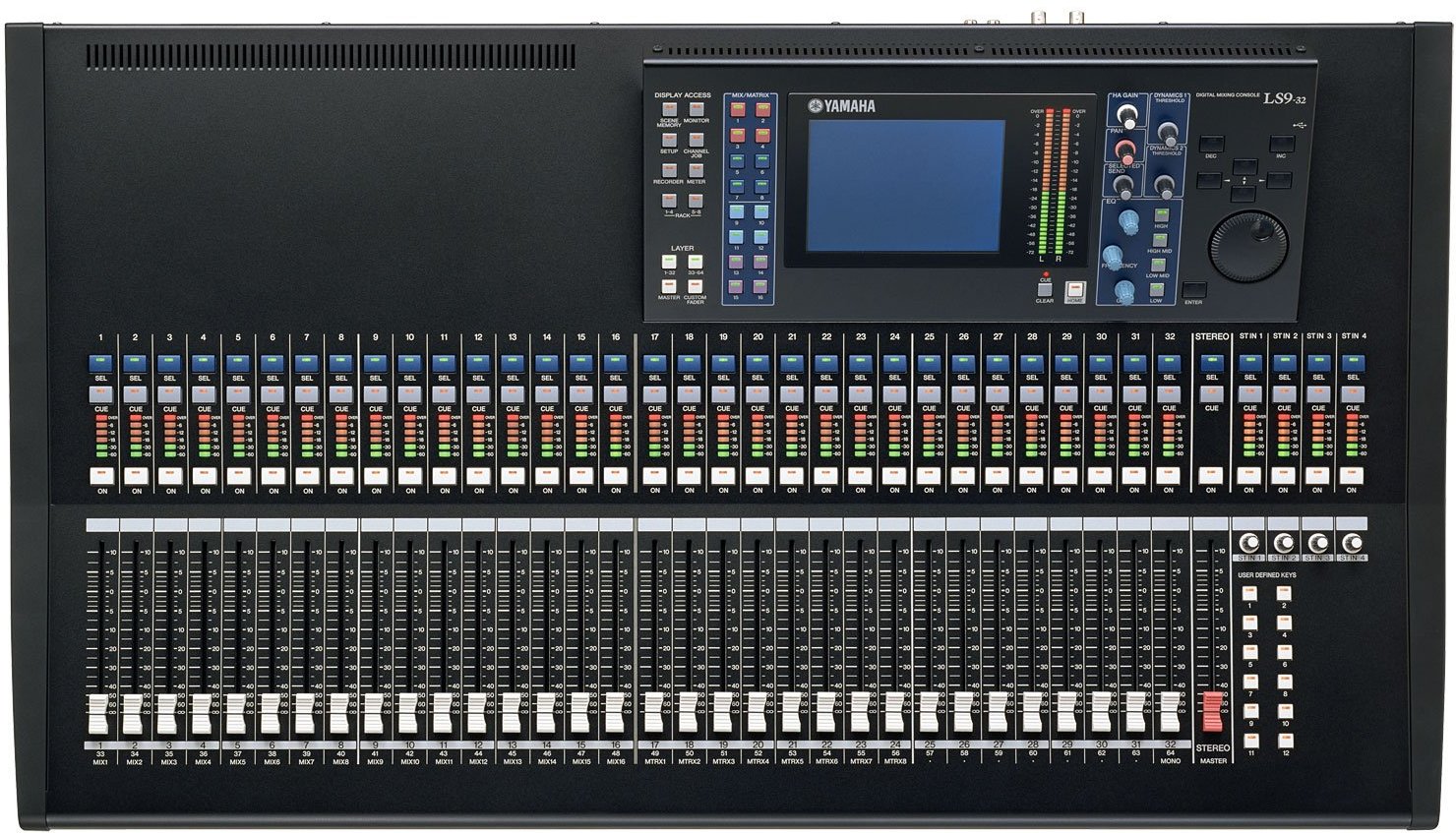Open the SETUP screen
Viewport: 1456px width, 833px height.
coord(669,140)
